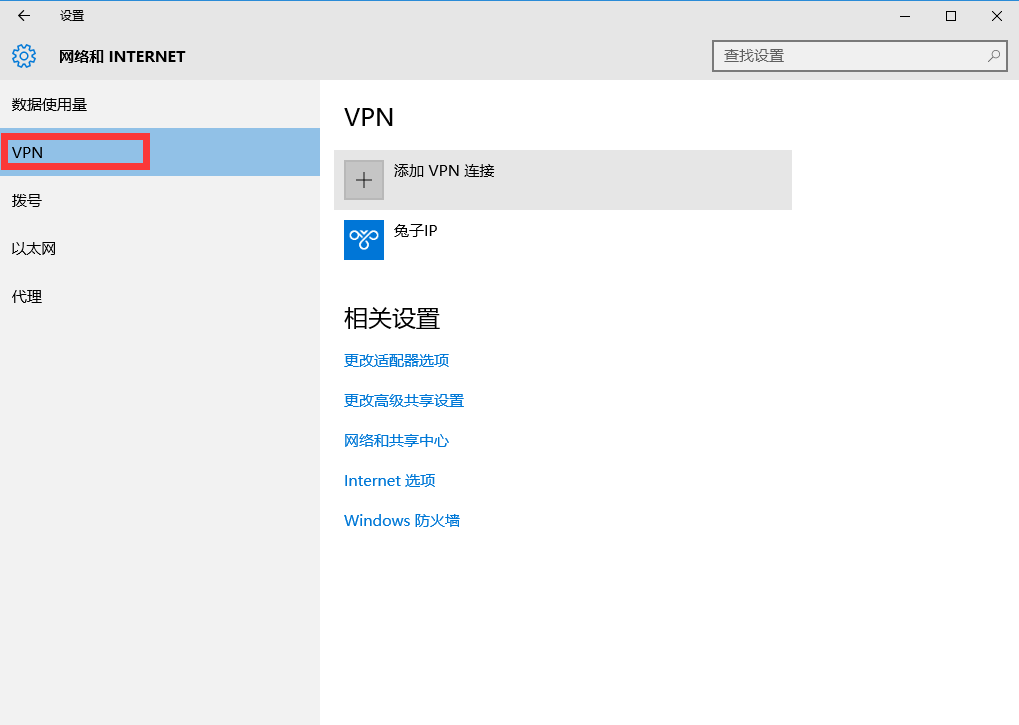Viewport: 1019px width, 725px height.
Task: Go to the 拨号 settings page
Action: pos(27,201)
